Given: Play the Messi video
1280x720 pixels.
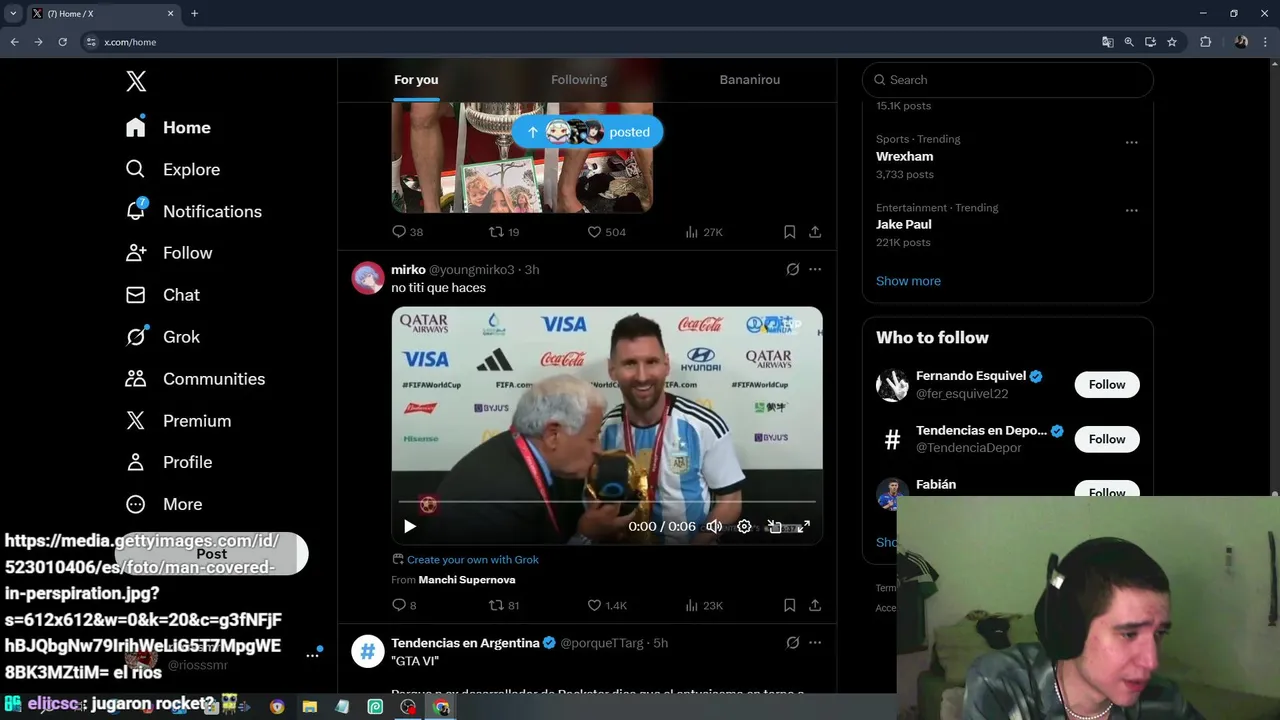Looking at the screenshot, I should [x=410, y=526].
